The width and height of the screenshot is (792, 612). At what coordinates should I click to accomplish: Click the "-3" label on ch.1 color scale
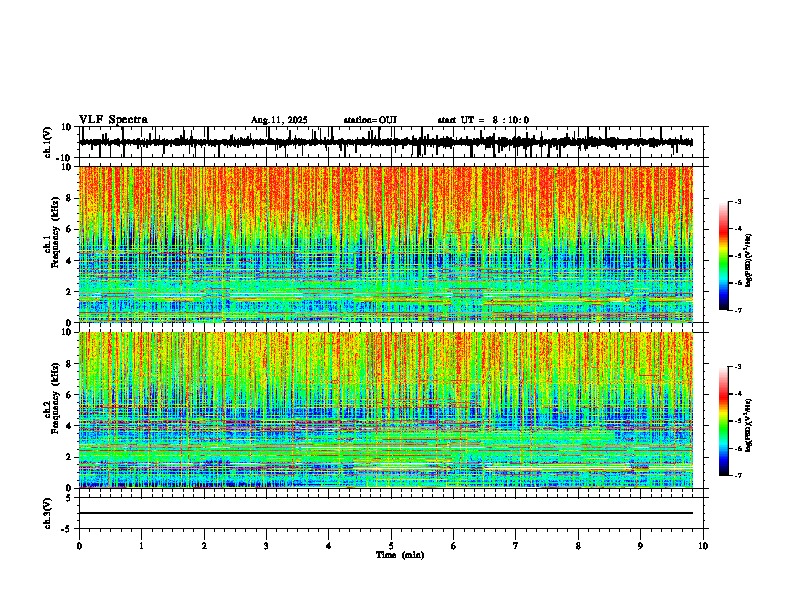click(737, 202)
